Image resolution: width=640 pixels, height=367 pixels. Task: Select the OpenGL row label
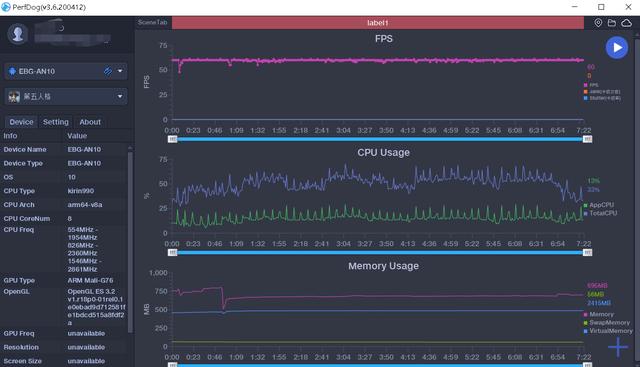pos(16,291)
